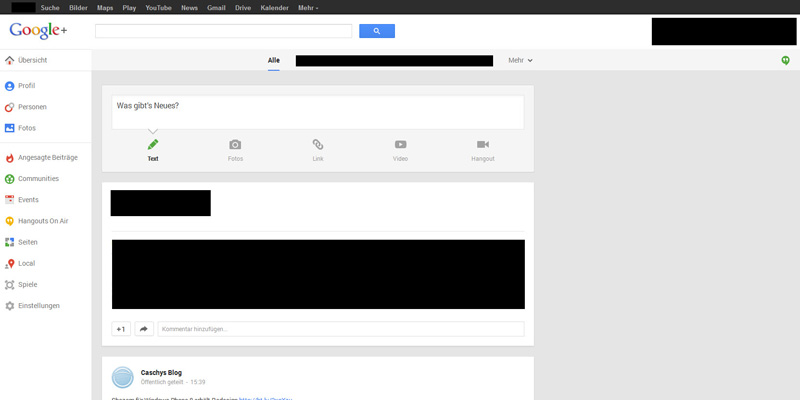This screenshot has width=800, height=400.
Task: Open the Spiele games icon
Action: pyautogui.click(x=9, y=285)
